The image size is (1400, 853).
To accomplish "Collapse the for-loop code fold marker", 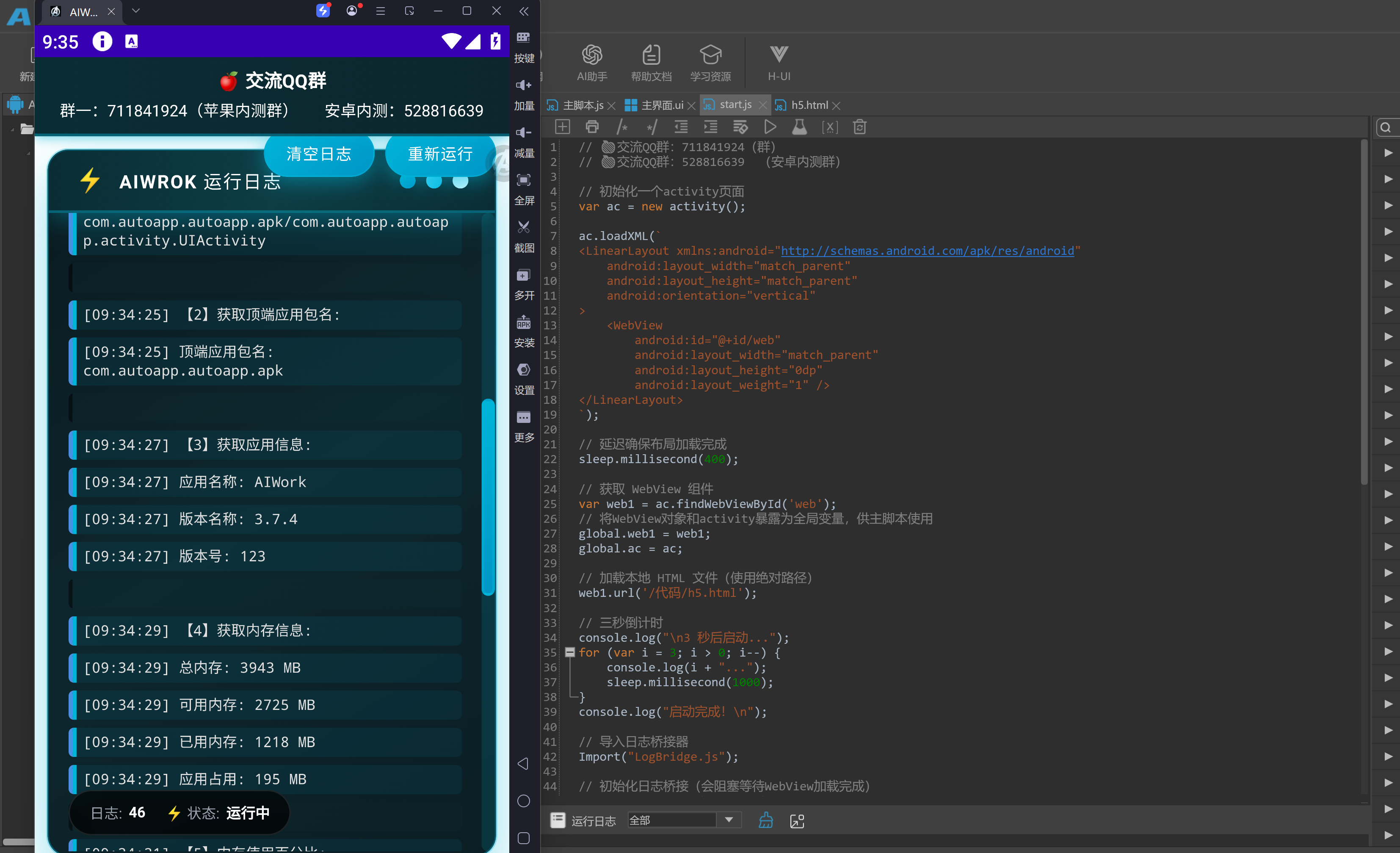I will point(569,652).
